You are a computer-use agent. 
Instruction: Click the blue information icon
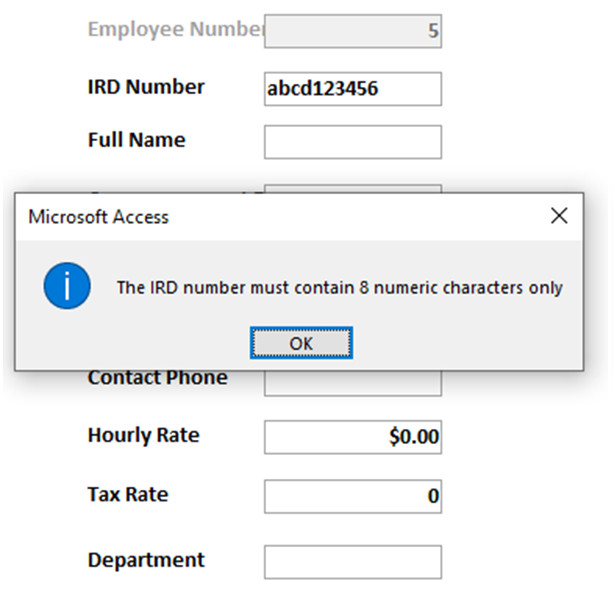click(67, 286)
